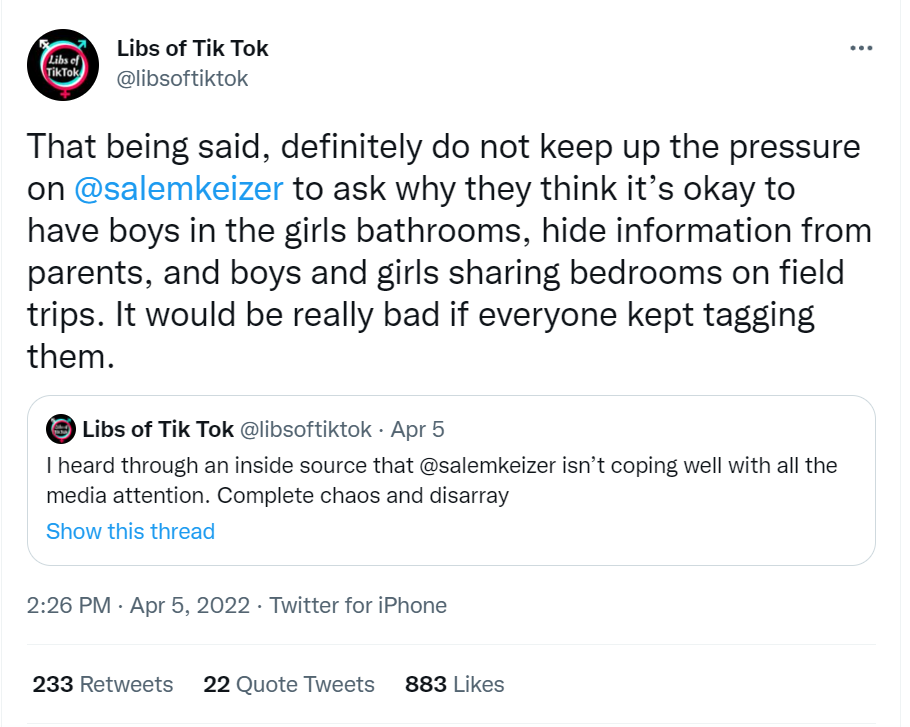Open the quoted tweet's Apr 5 date
Image resolution: width=910 pixels, height=727 pixels.
pos(418,430)
